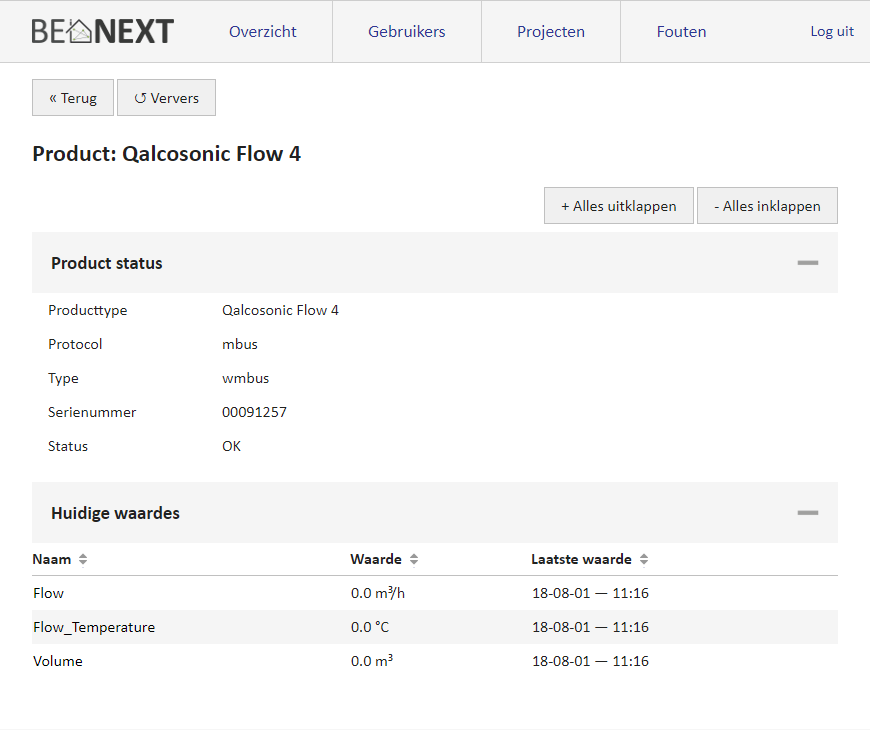The height and width of the screenshot is (730, 870).
Task: Select the Flow_Temperature row name
Action: 94,627
